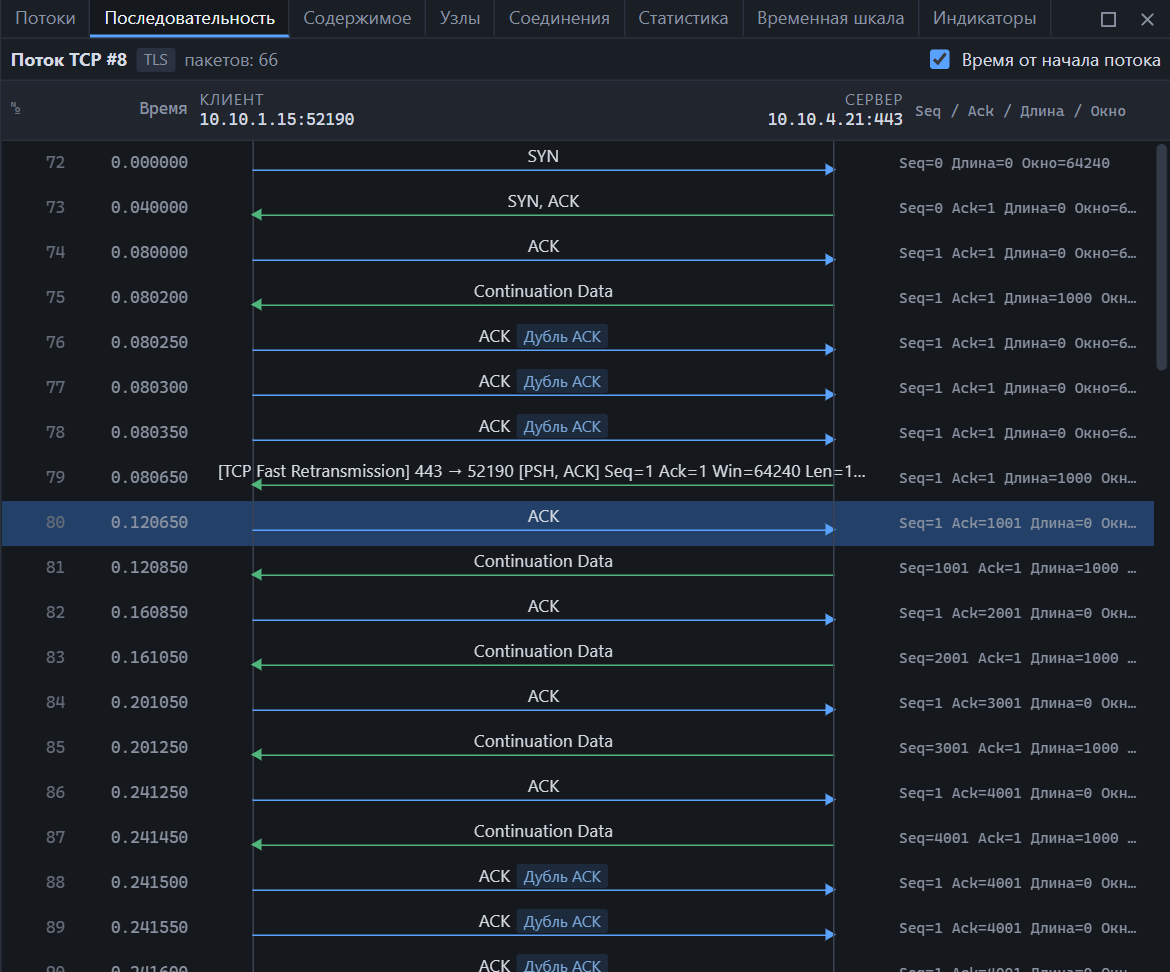1170x972 pixels.
Task: Click the timestamp 0.040000
Action: tap(149, 207)
